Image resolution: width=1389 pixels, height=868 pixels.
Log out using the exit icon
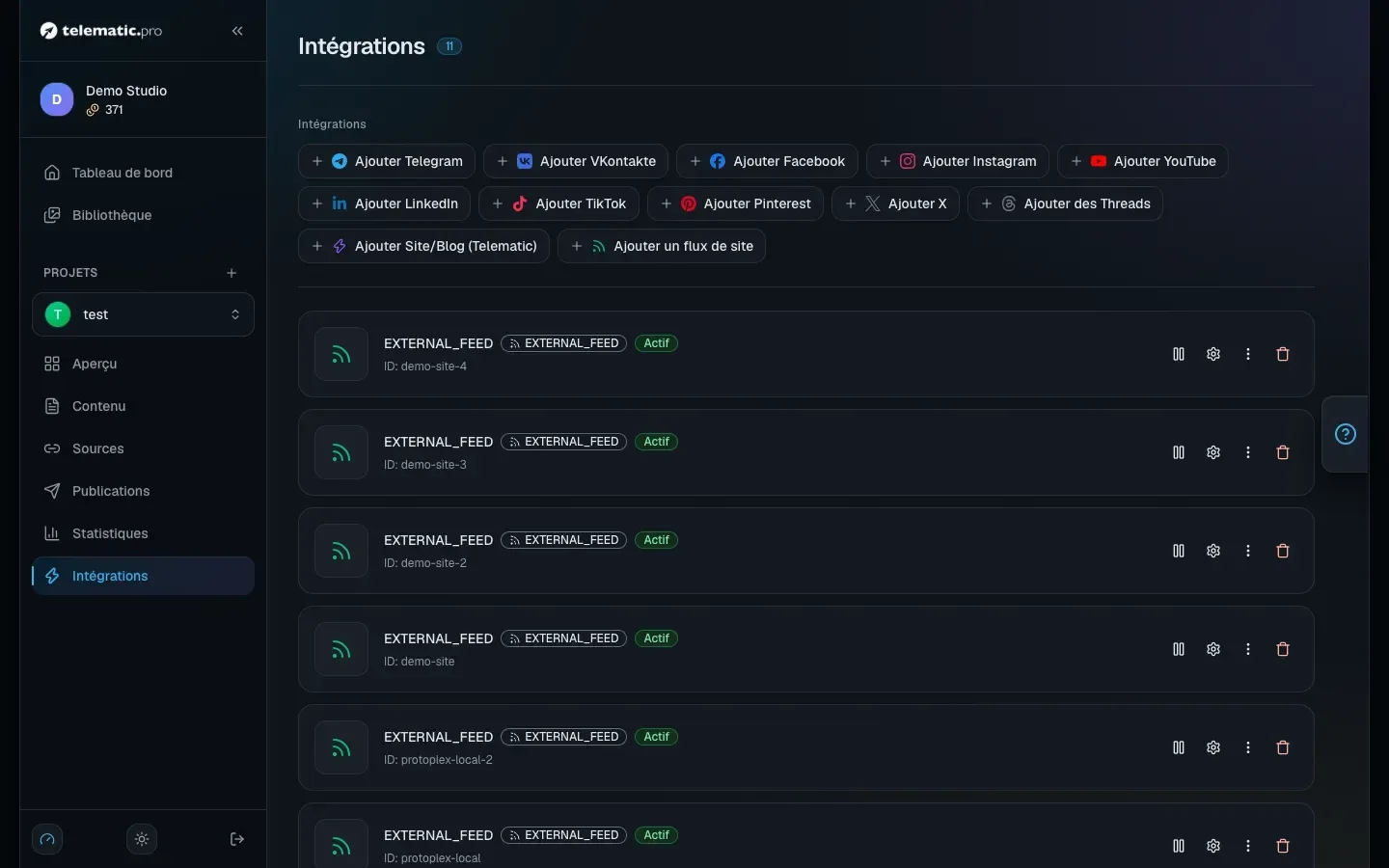(237, 839)
